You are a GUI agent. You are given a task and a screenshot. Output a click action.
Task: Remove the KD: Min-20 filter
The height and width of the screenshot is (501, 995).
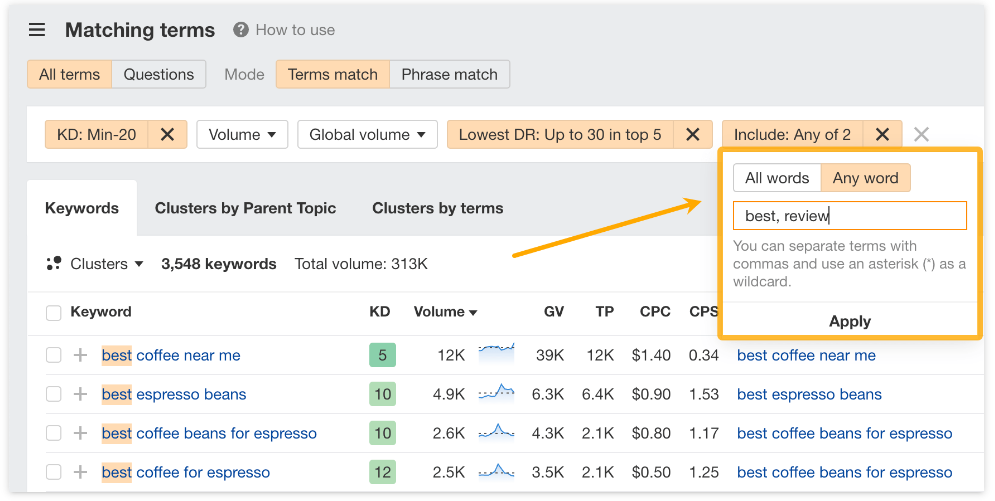pyautogui.click(x=167, y=135)
